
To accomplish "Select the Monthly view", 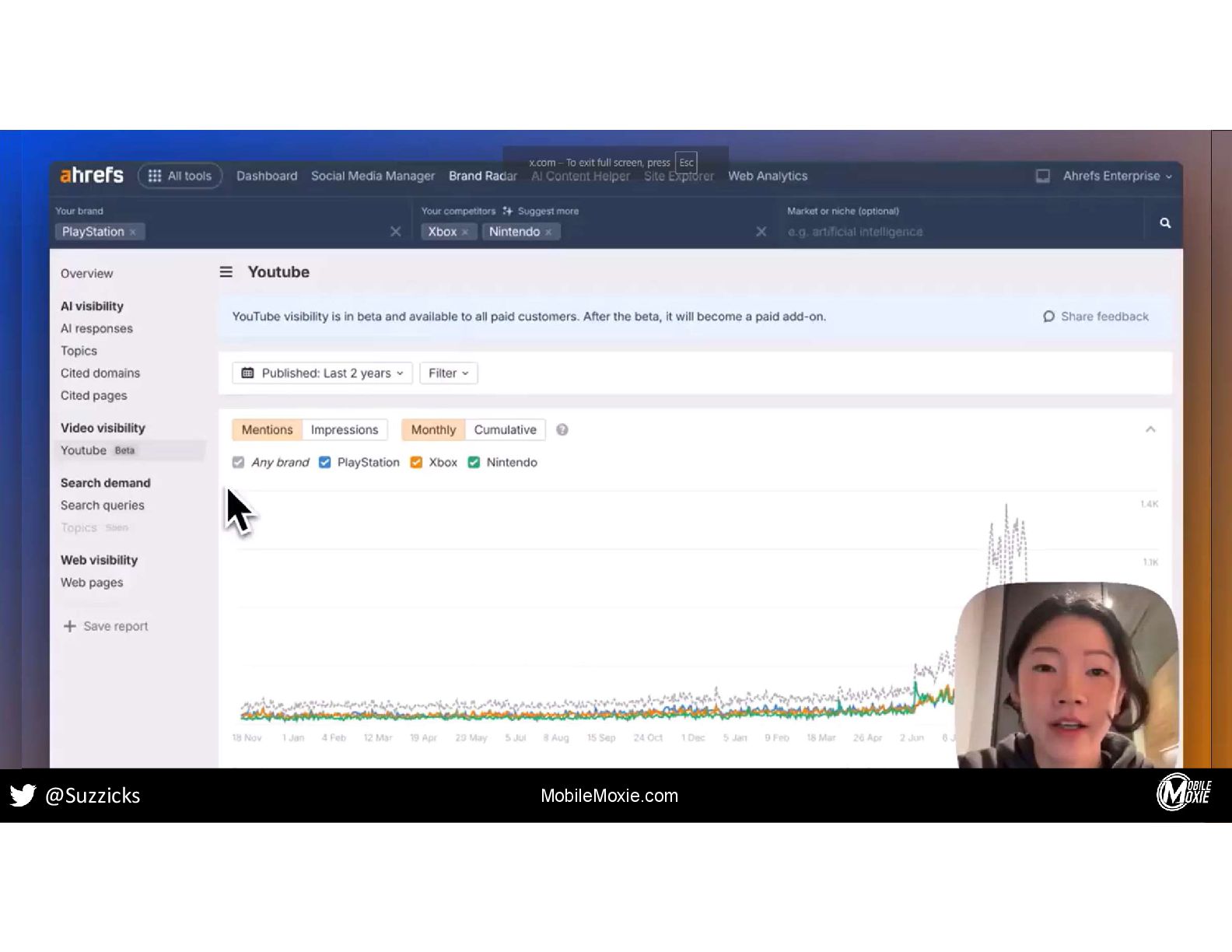I will tap(433, 430).
